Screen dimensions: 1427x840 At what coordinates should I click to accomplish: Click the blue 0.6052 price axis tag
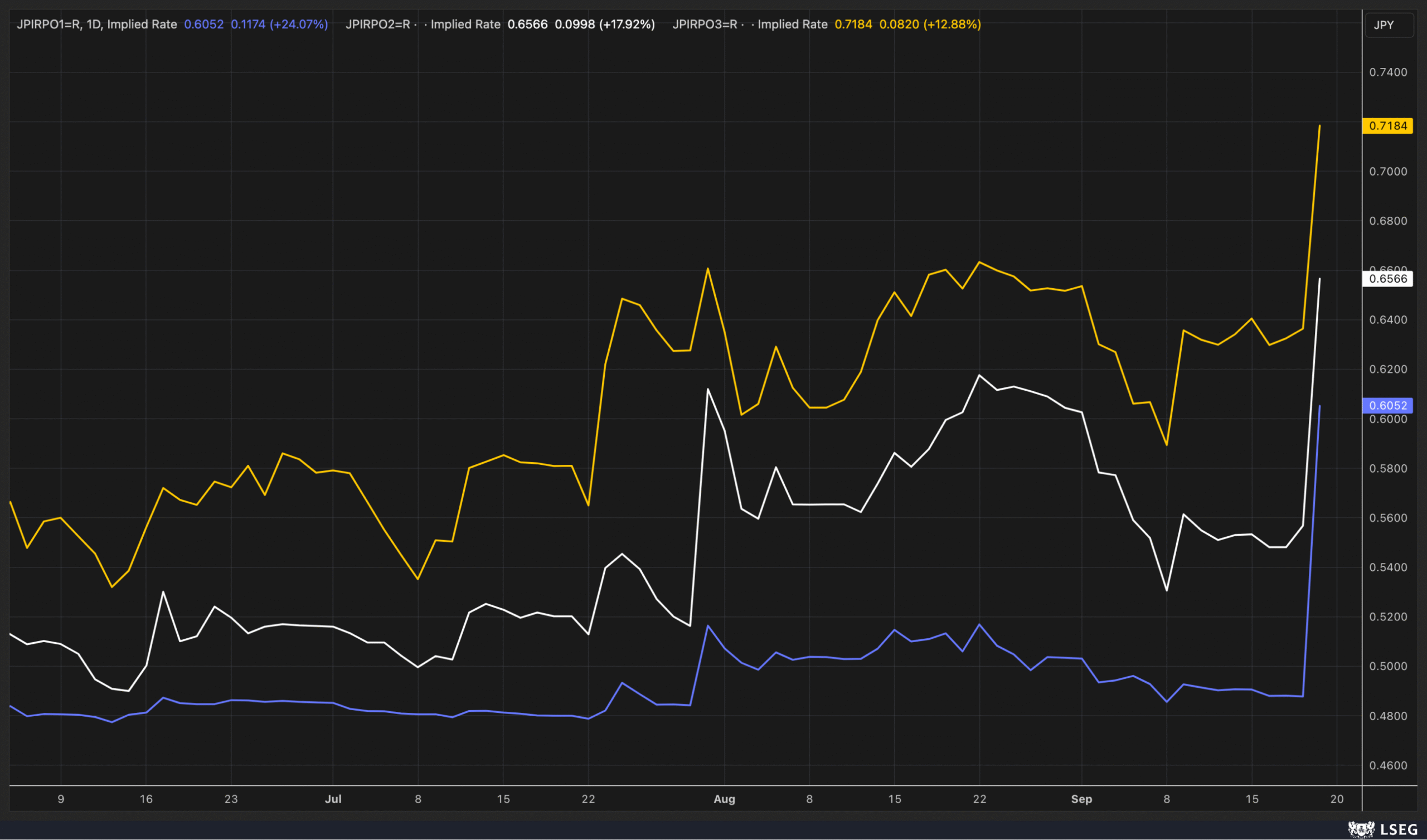[1387, 406]
